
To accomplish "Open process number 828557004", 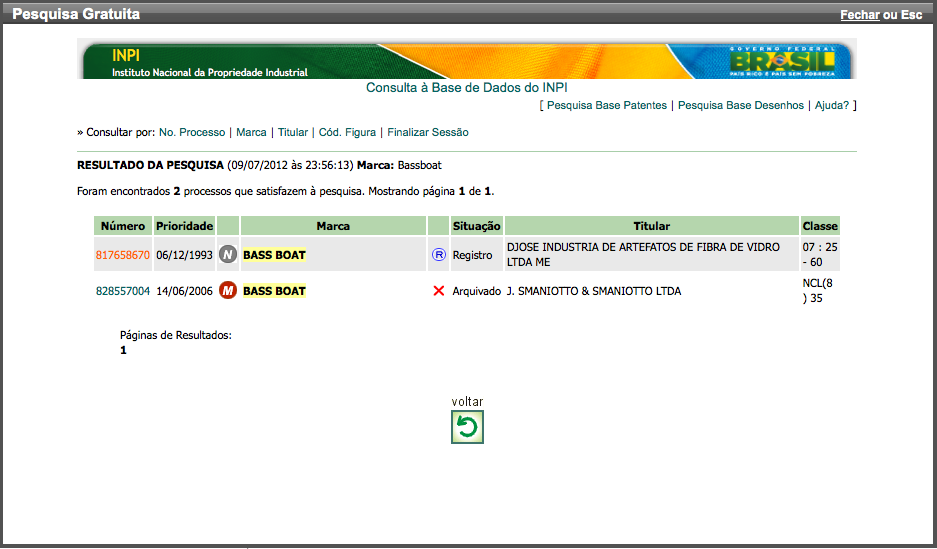I will pyautogui.click(x=123, y=291).
